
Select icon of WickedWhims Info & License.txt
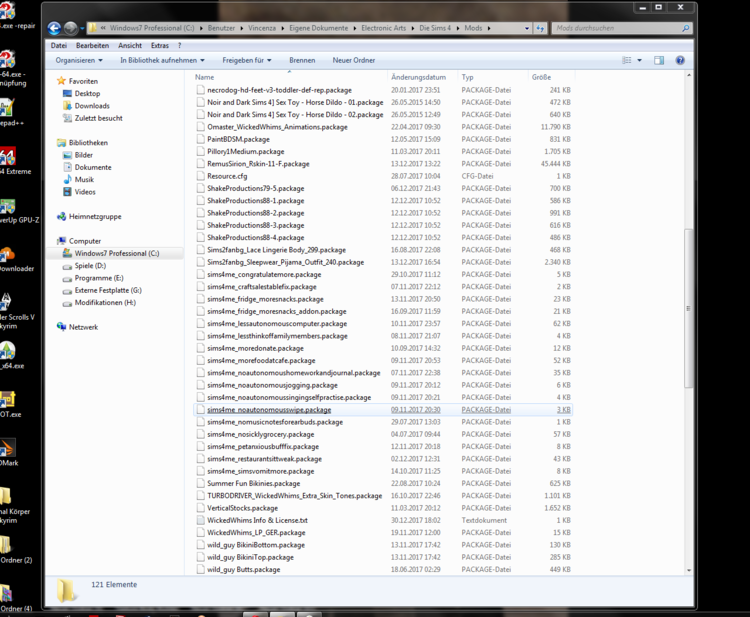(200, 520)
